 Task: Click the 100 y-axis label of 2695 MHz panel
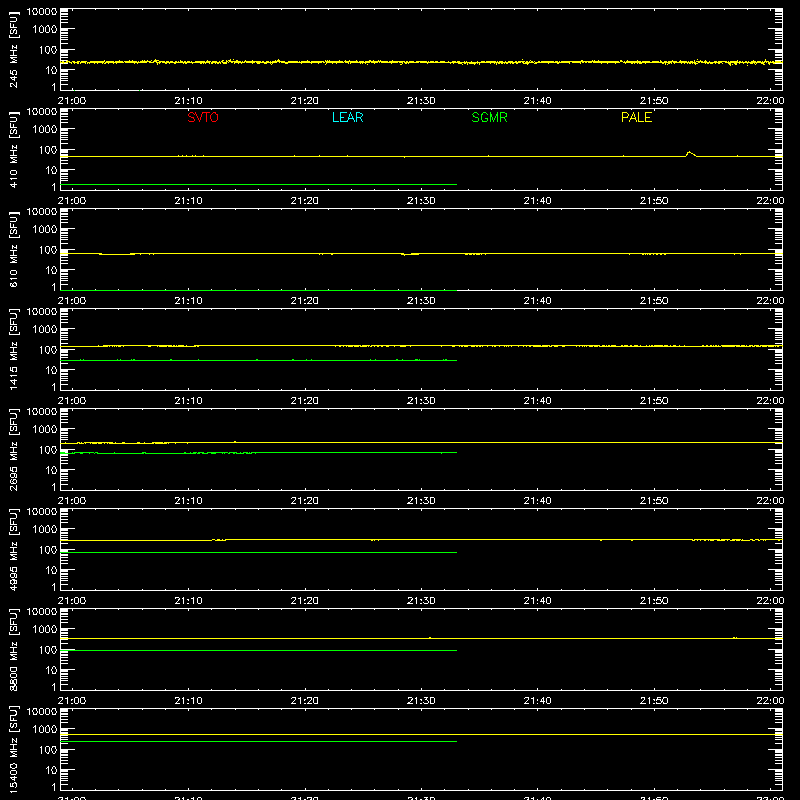48,450
